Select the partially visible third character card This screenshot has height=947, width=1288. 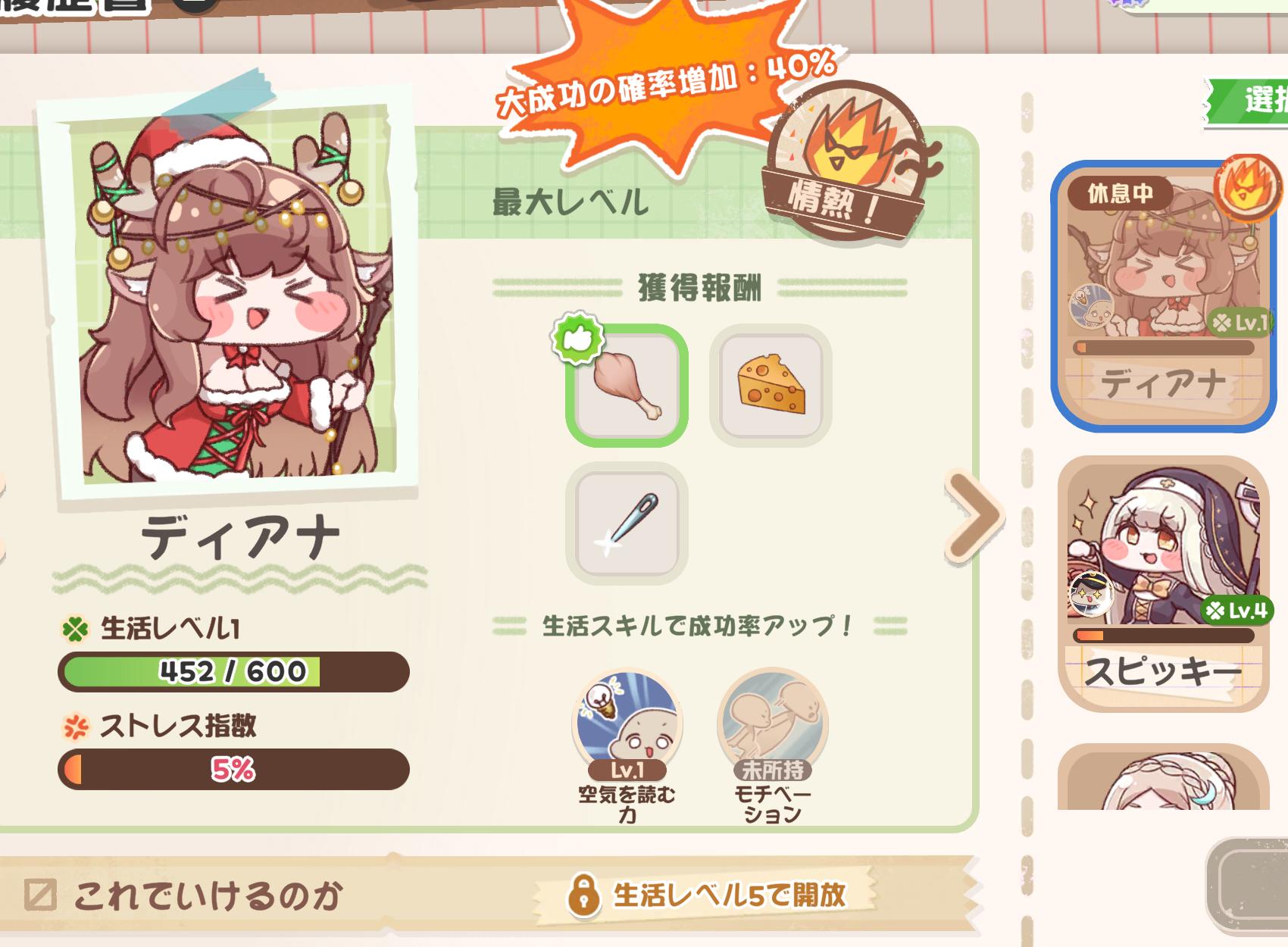point(1163,777)
